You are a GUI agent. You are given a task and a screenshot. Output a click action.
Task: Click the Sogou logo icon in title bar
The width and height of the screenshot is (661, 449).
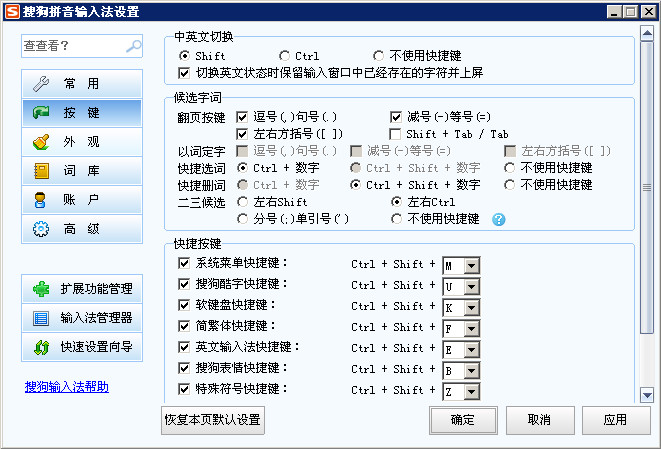(x=12, y=11)
